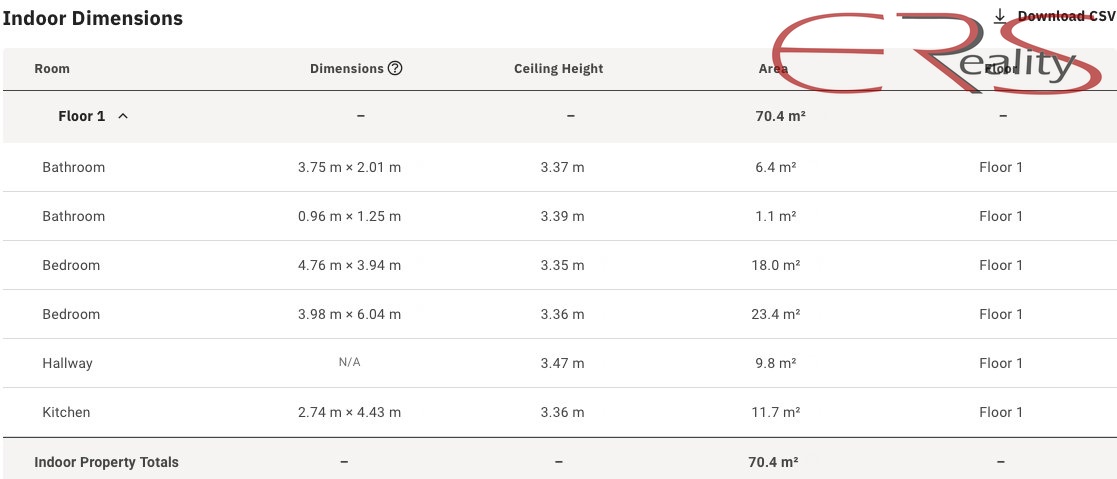The image size is (1117, 479).
Task: Select the 6.4 m² Bathroom row
Action: click(x=558, y=168)
